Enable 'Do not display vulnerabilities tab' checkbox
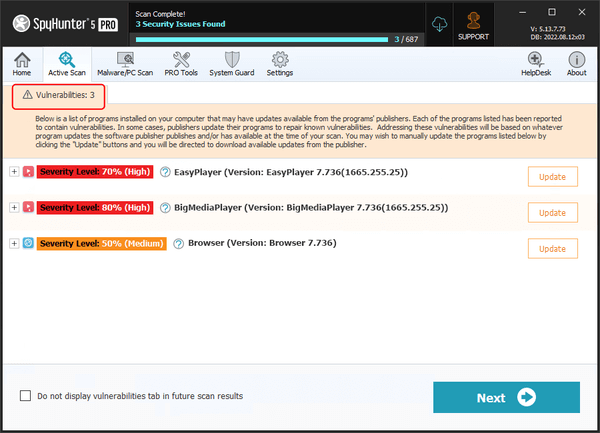This screenshot has width=600, height=433. pos(25,396)
